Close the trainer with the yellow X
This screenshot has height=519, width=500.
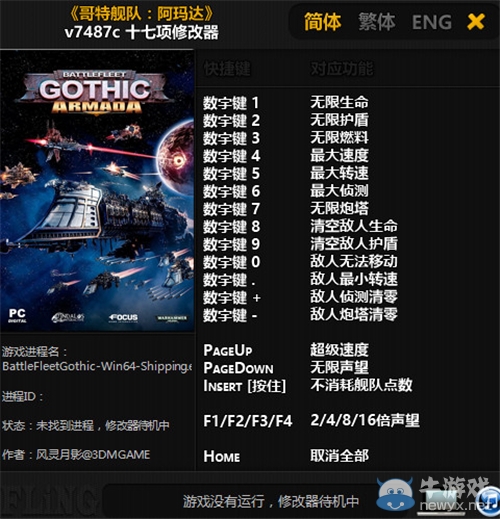pos(476,22)
